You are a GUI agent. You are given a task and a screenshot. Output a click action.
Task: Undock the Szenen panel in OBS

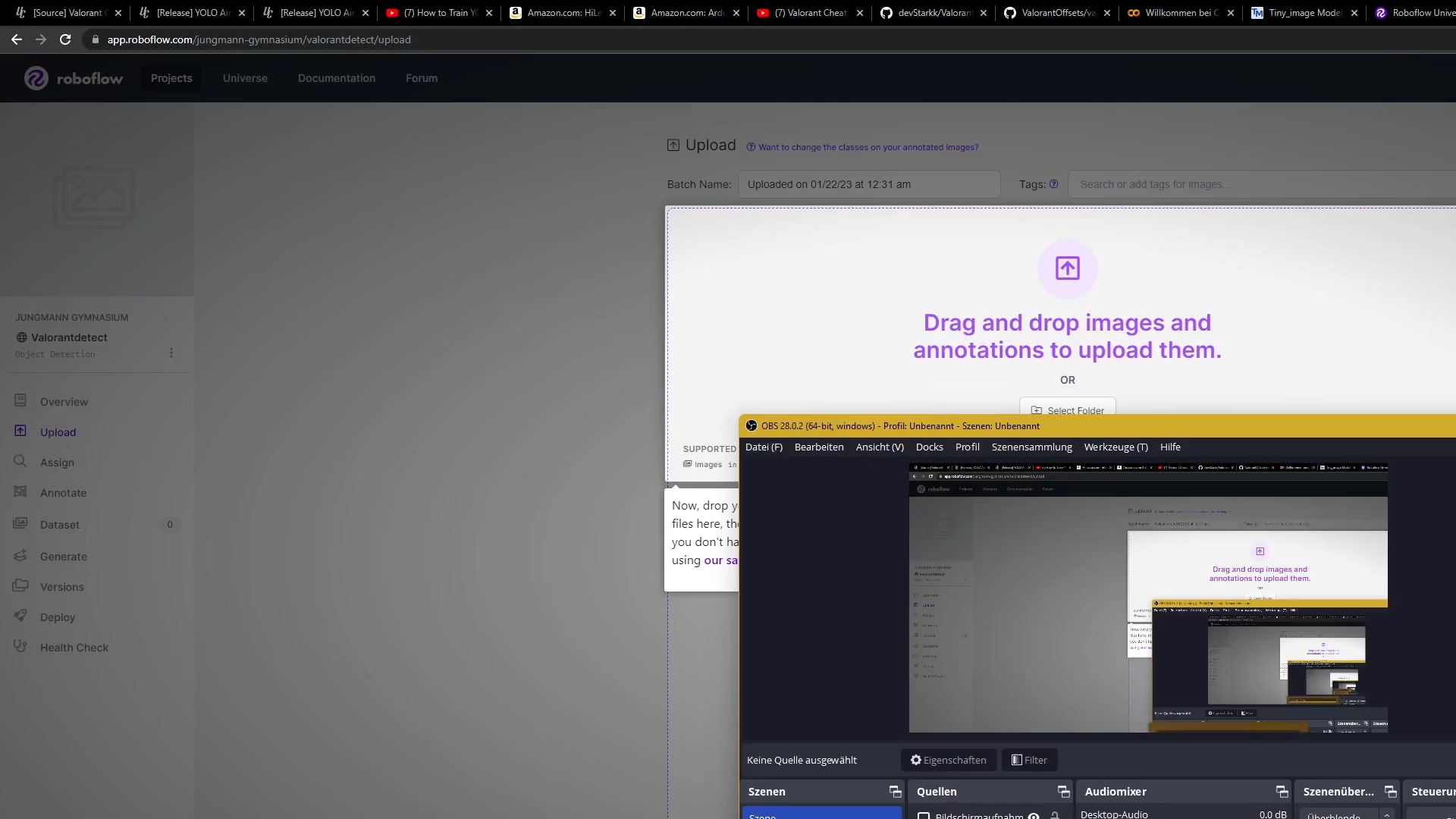(895, 792)
